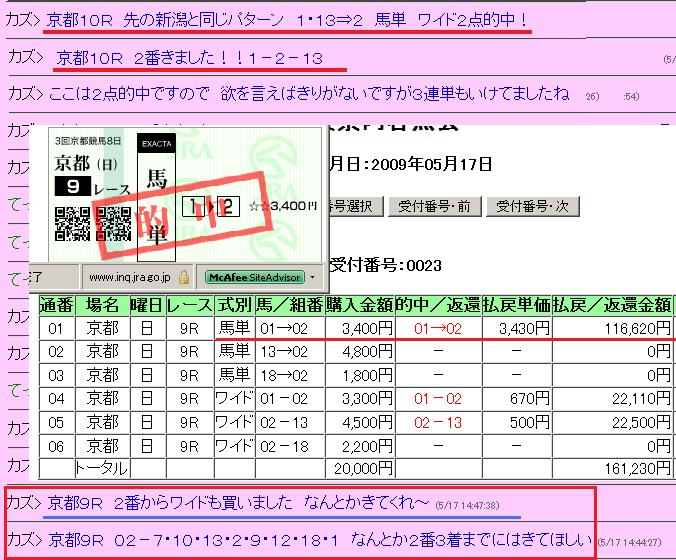Click the chat line 京都9R 2番からワイドも買いました
Screen dimensions: 676x560
pos(238,503)
